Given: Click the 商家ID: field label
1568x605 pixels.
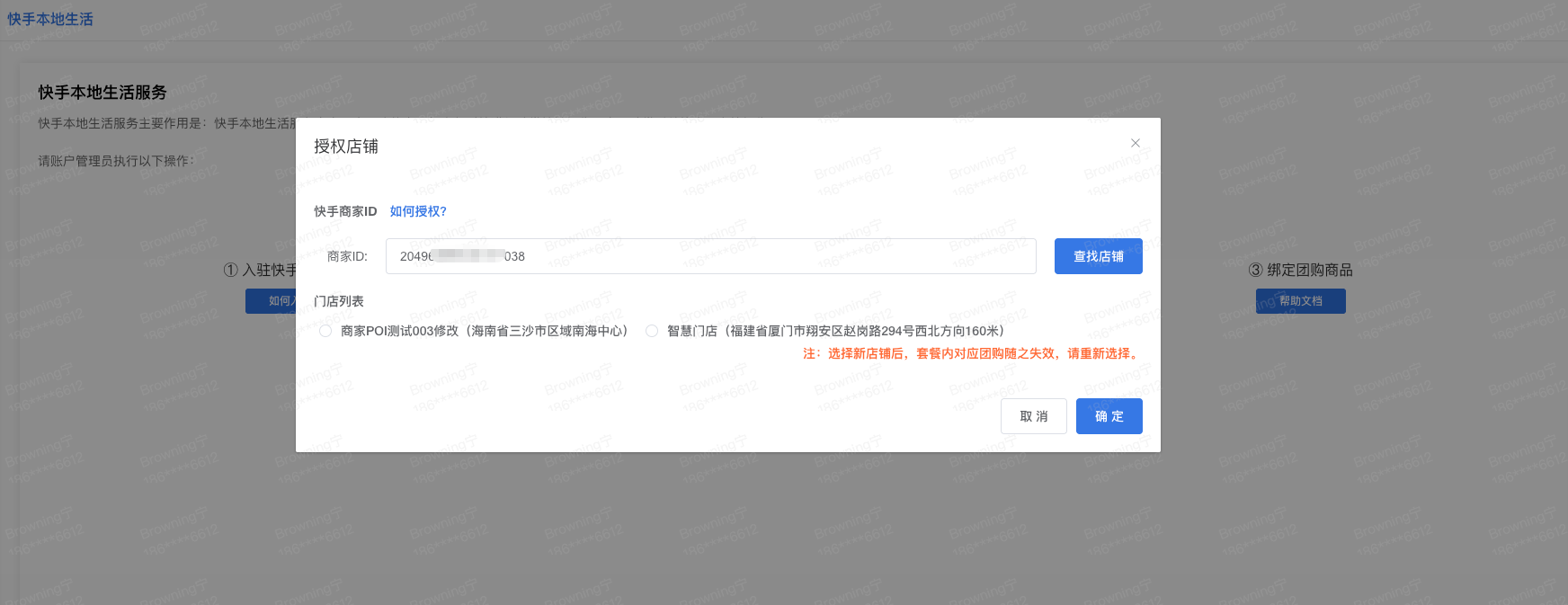Looking at the screenshot, I should click(347, 256).
